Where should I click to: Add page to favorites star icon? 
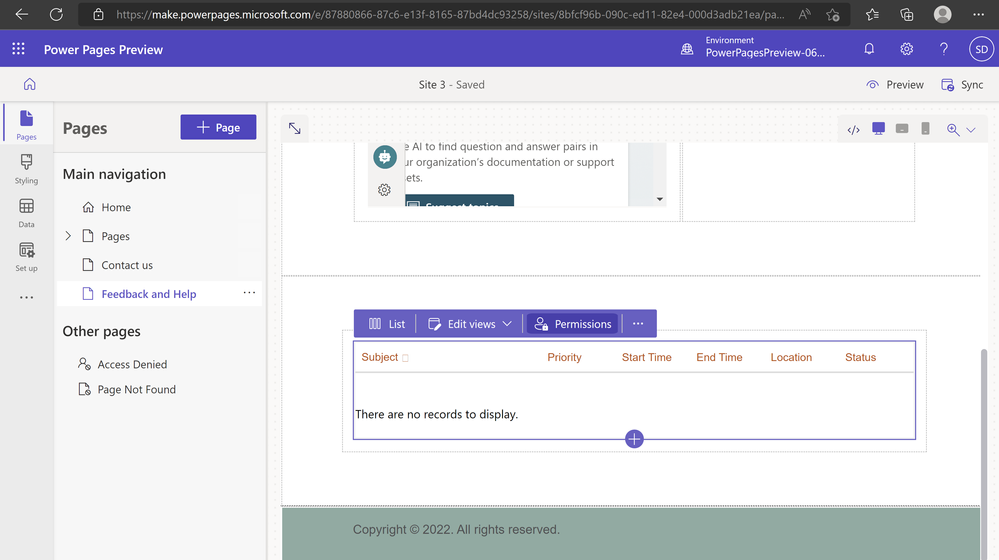pyautogui.click(x=832, y=14)
